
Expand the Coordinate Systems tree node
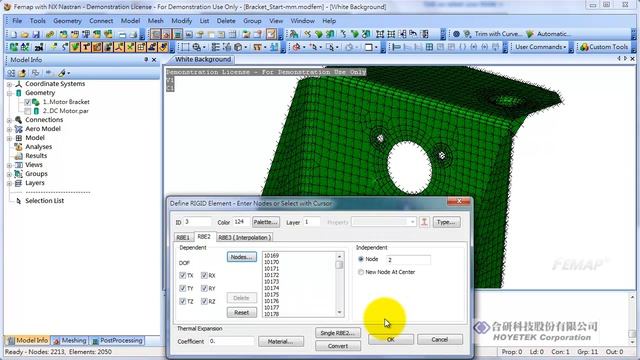coord(9,84)
